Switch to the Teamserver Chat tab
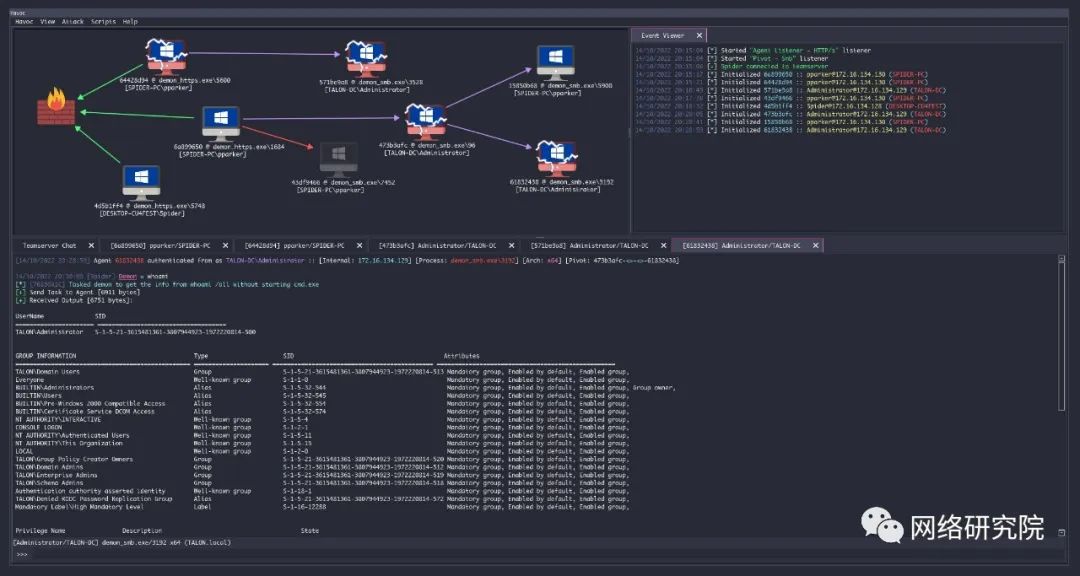 coord(49,245)
